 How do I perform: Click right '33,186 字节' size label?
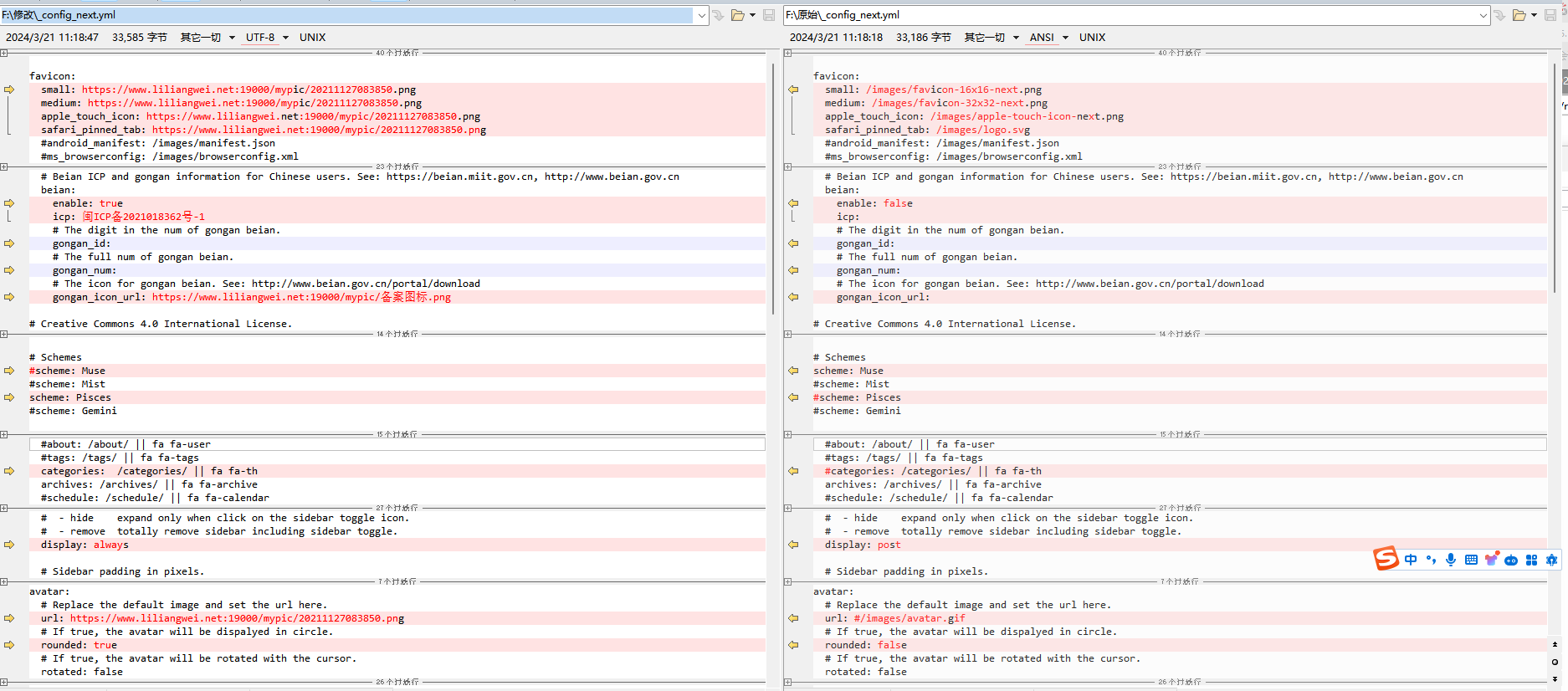click(x=923, y=38)
